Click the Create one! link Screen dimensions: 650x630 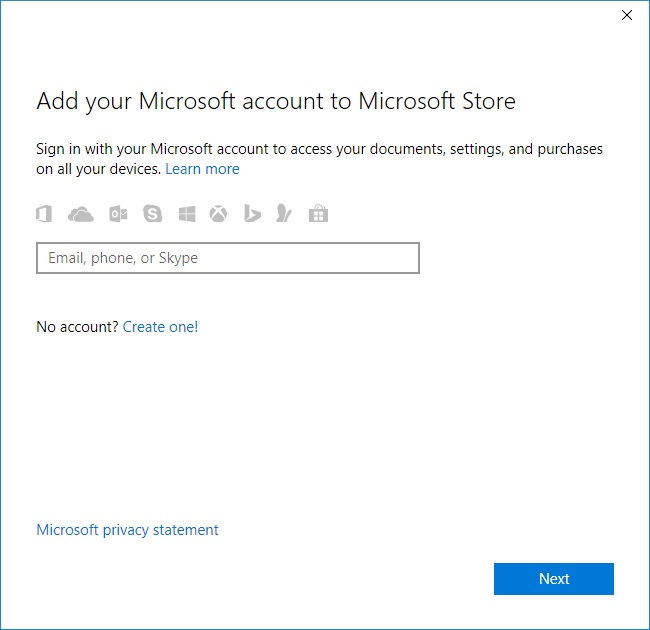pos(160,326)
